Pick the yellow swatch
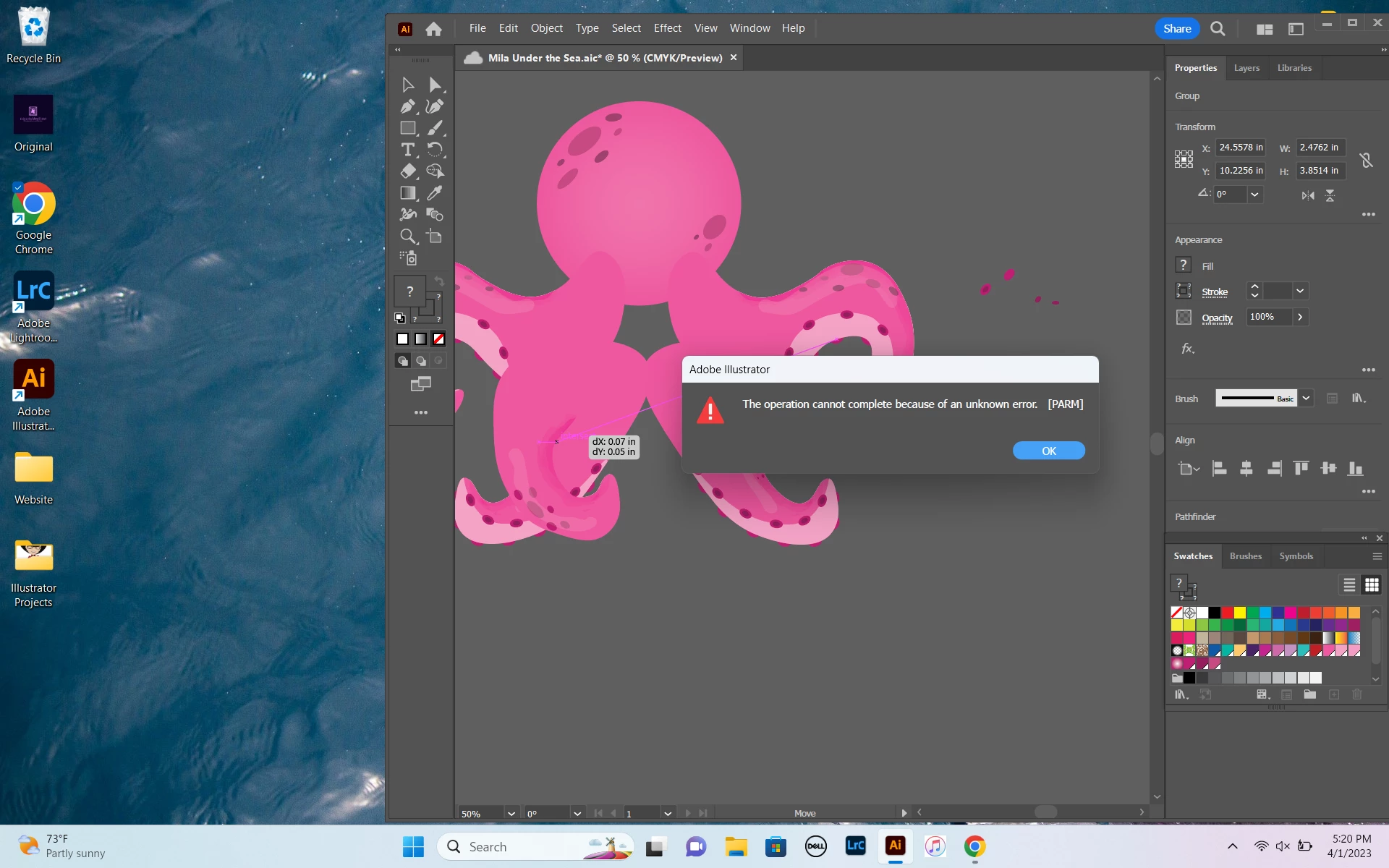 tap(1240, 613)
